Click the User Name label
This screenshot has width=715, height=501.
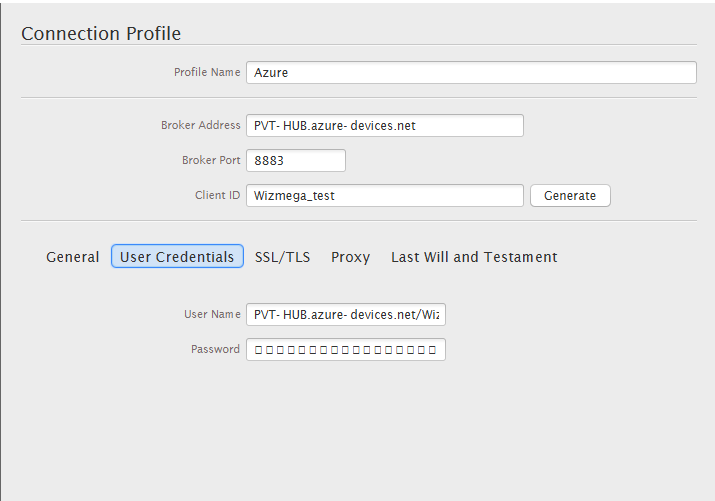(x=212, y=314)
